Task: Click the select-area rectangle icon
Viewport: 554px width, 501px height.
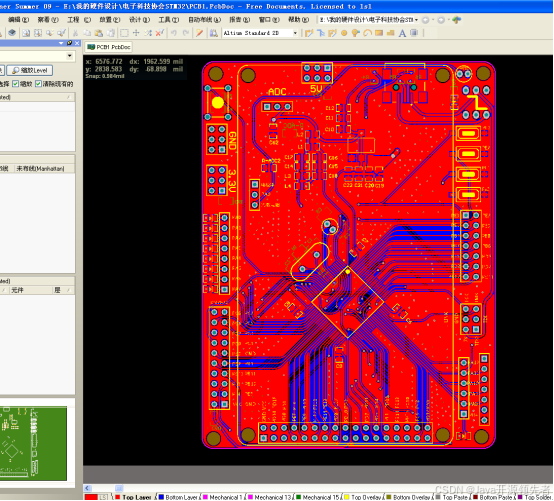Action: [x=124, y=33]
